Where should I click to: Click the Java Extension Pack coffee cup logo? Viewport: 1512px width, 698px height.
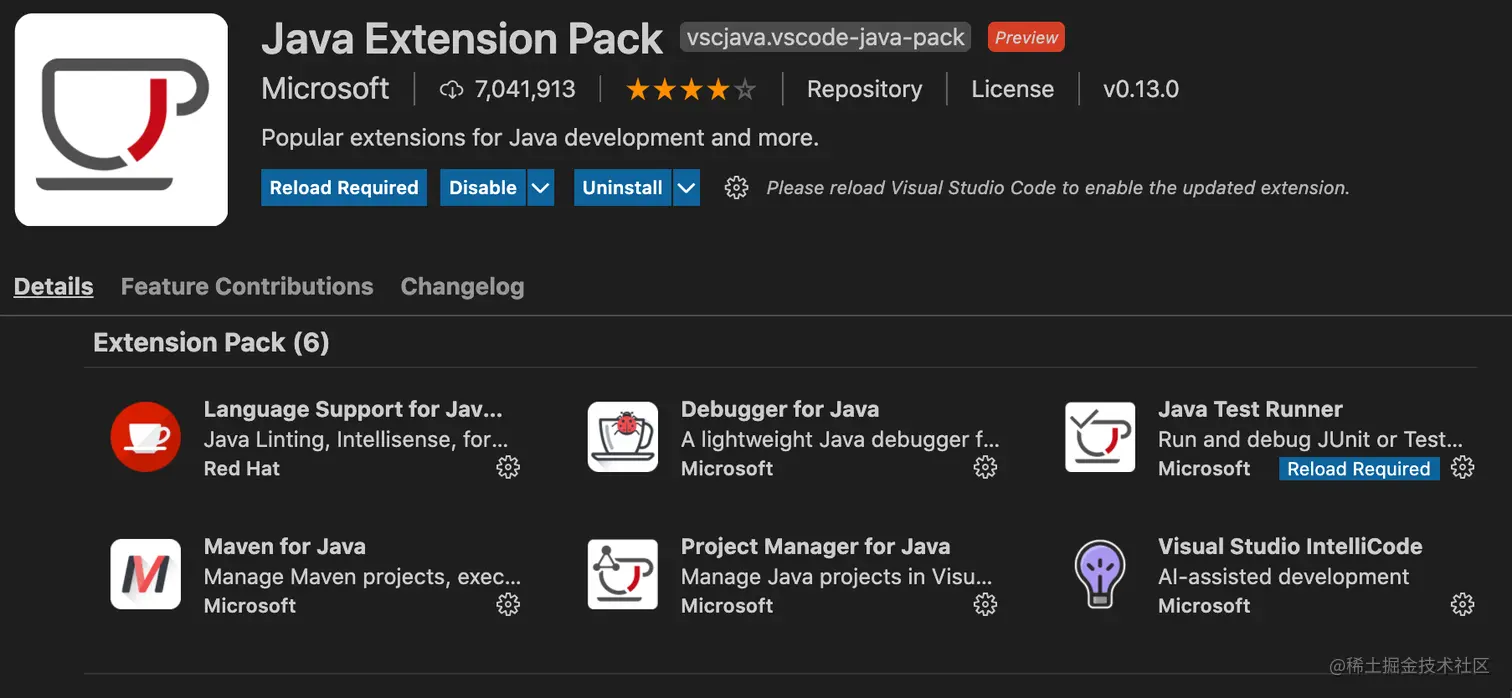(120, 118)
